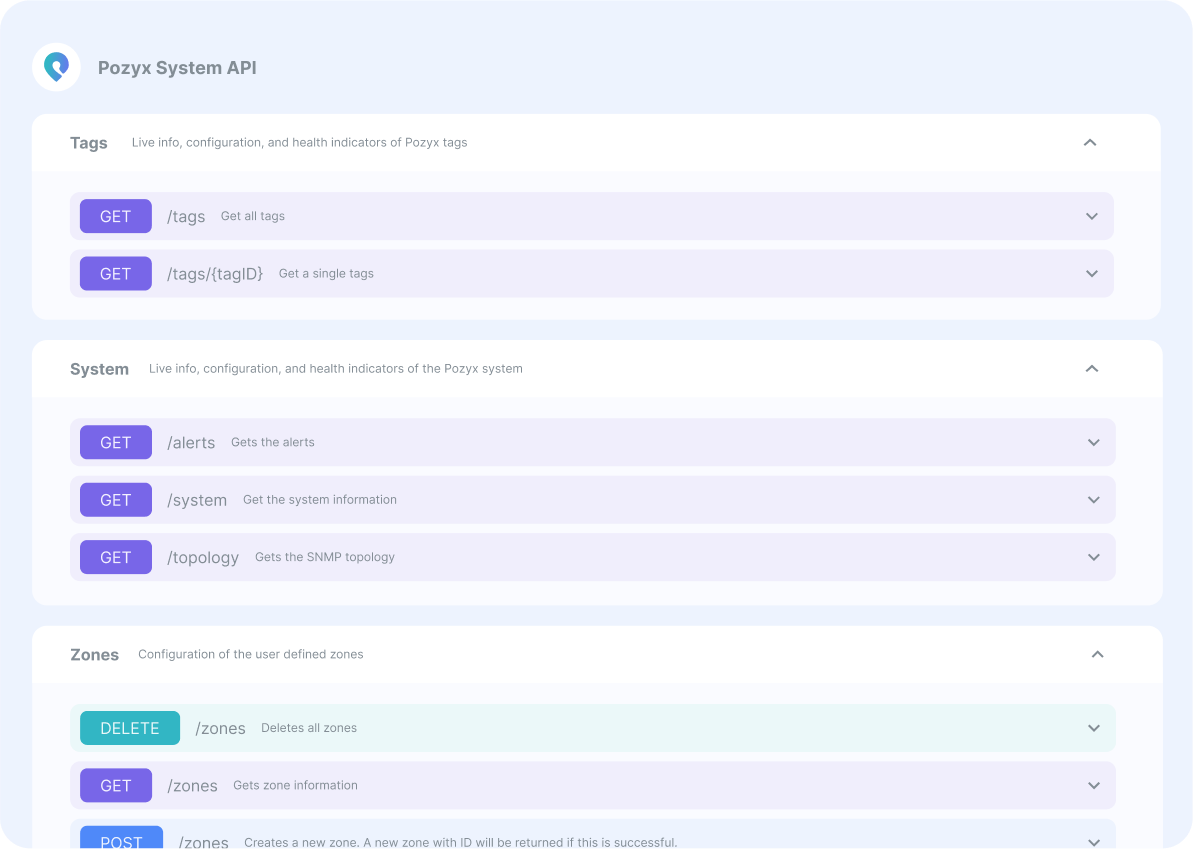
Task: Click the Pozyx System API title
Action: tap(177, 68)
